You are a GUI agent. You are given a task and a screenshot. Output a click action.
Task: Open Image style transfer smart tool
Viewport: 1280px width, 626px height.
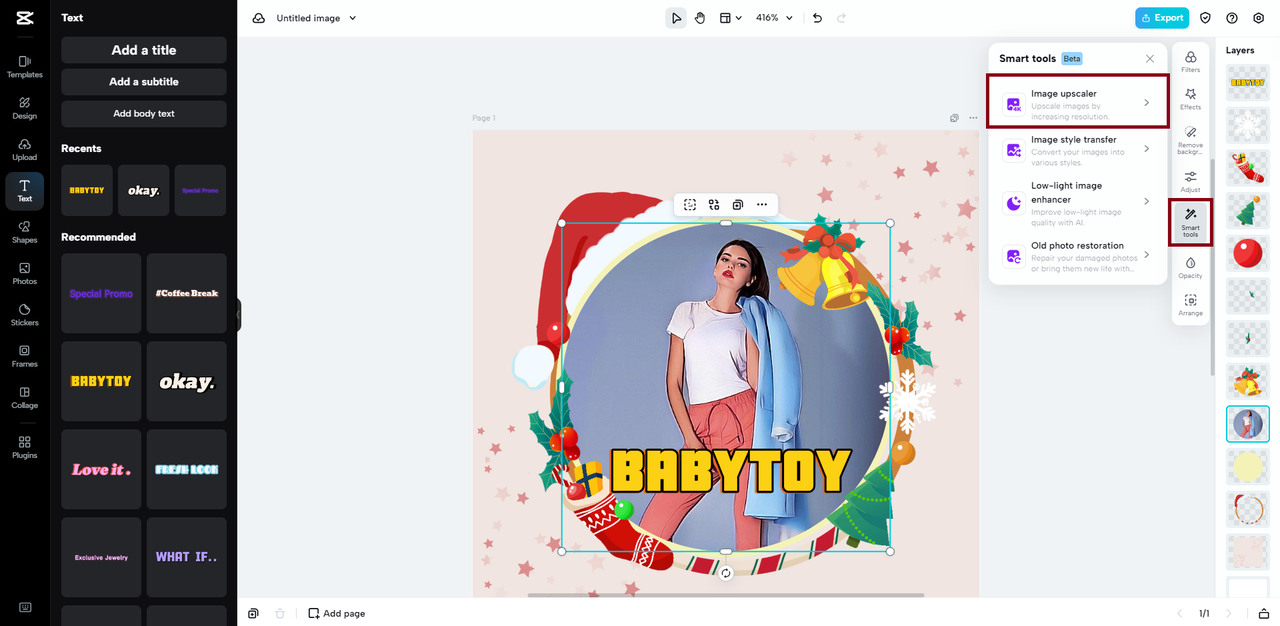pyautogui.click(x=1078, y=150)
